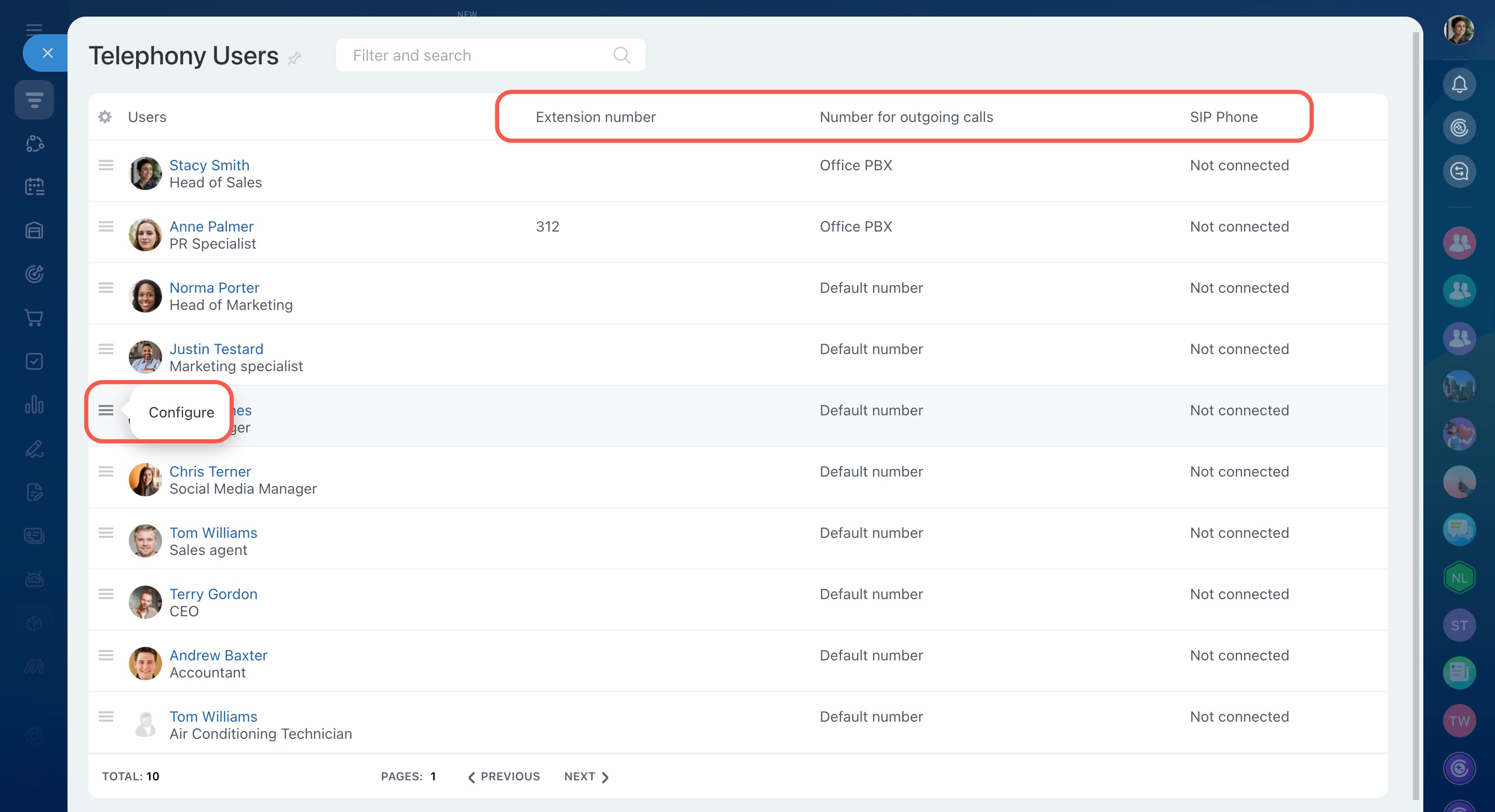Open the NL green hexagon chat avatar
The height and width of the screenshot is (812, 1495).
click(1459, 578)
